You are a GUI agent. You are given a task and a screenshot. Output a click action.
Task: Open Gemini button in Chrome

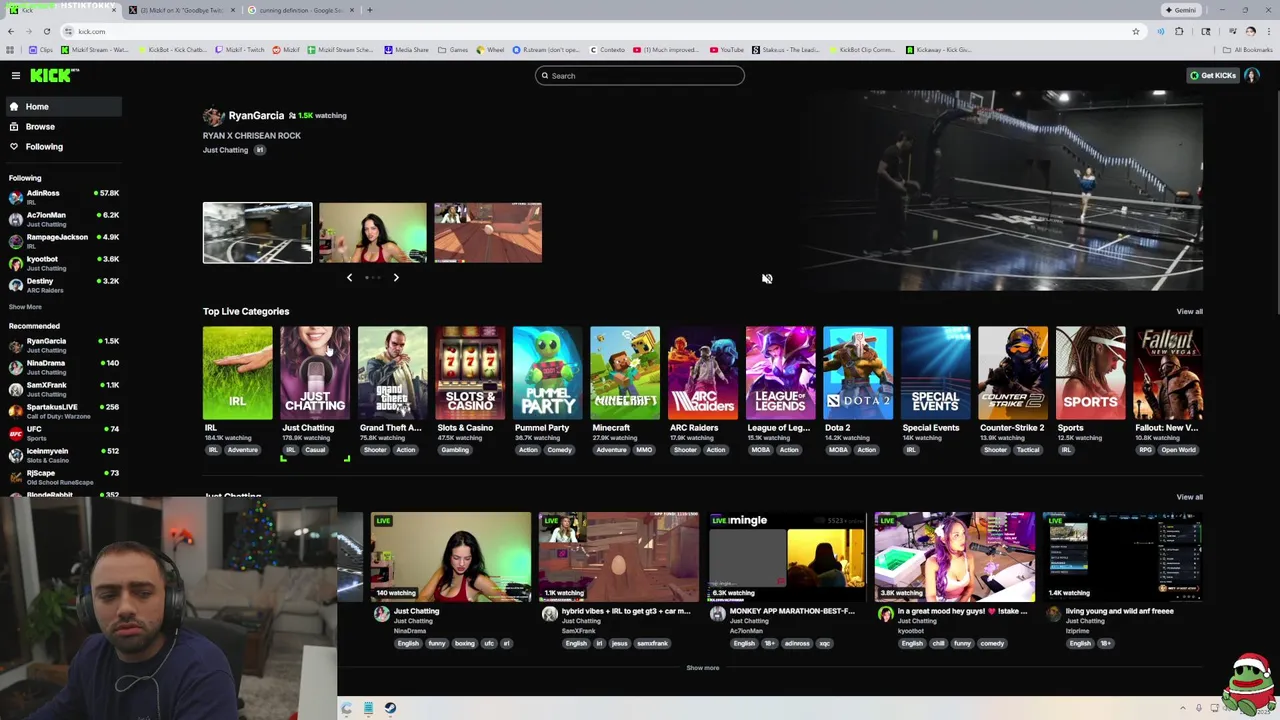pos(1180,10)
